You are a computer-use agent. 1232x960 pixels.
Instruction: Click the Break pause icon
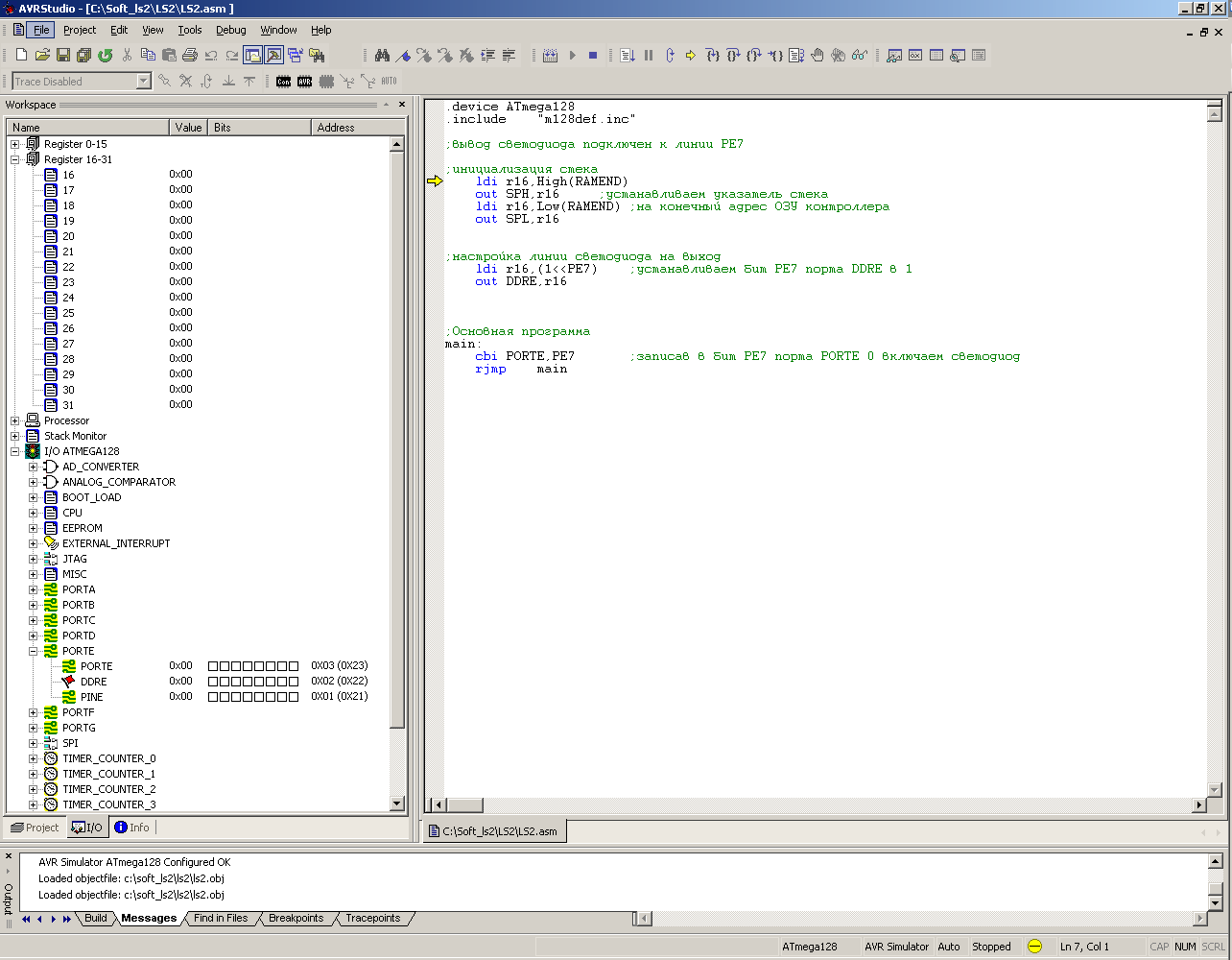coord(649,55)
